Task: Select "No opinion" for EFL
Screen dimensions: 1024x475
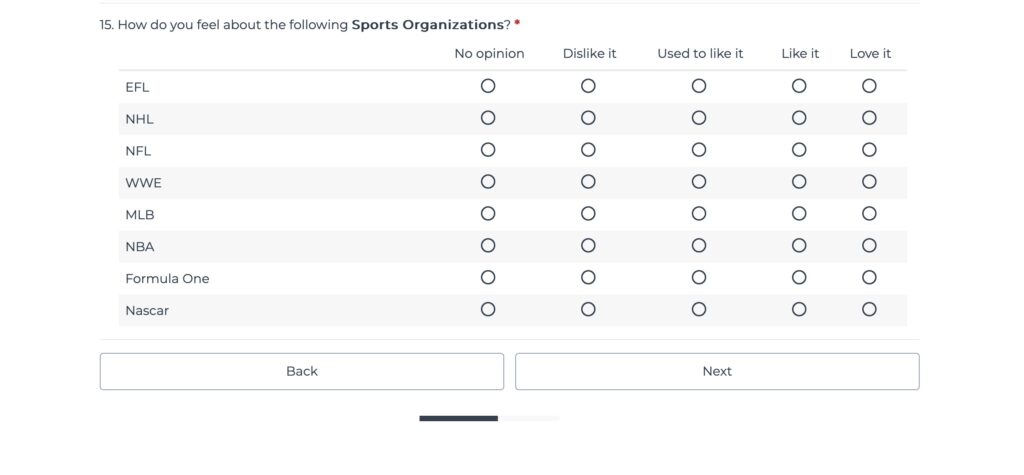Action: click(488, 86)
